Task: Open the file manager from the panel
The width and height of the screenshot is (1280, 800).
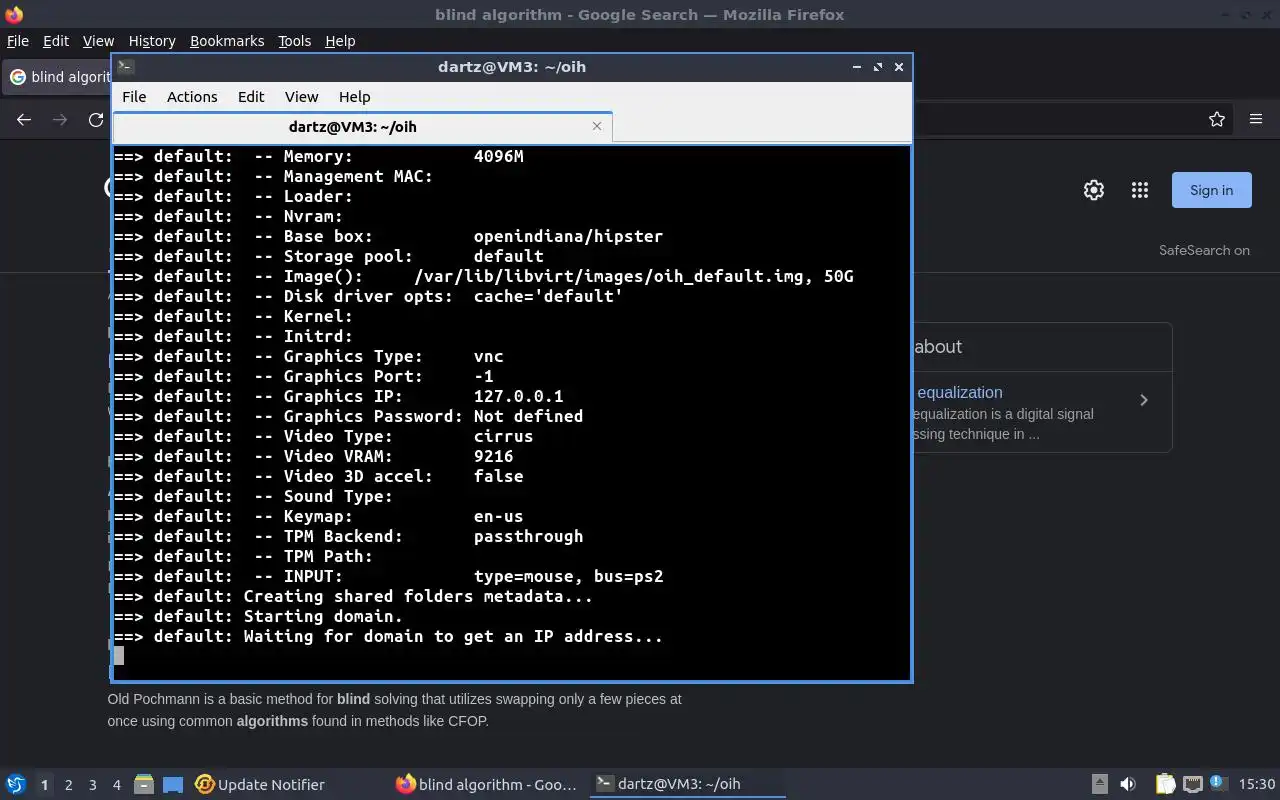Action: [x=144, y=785]
